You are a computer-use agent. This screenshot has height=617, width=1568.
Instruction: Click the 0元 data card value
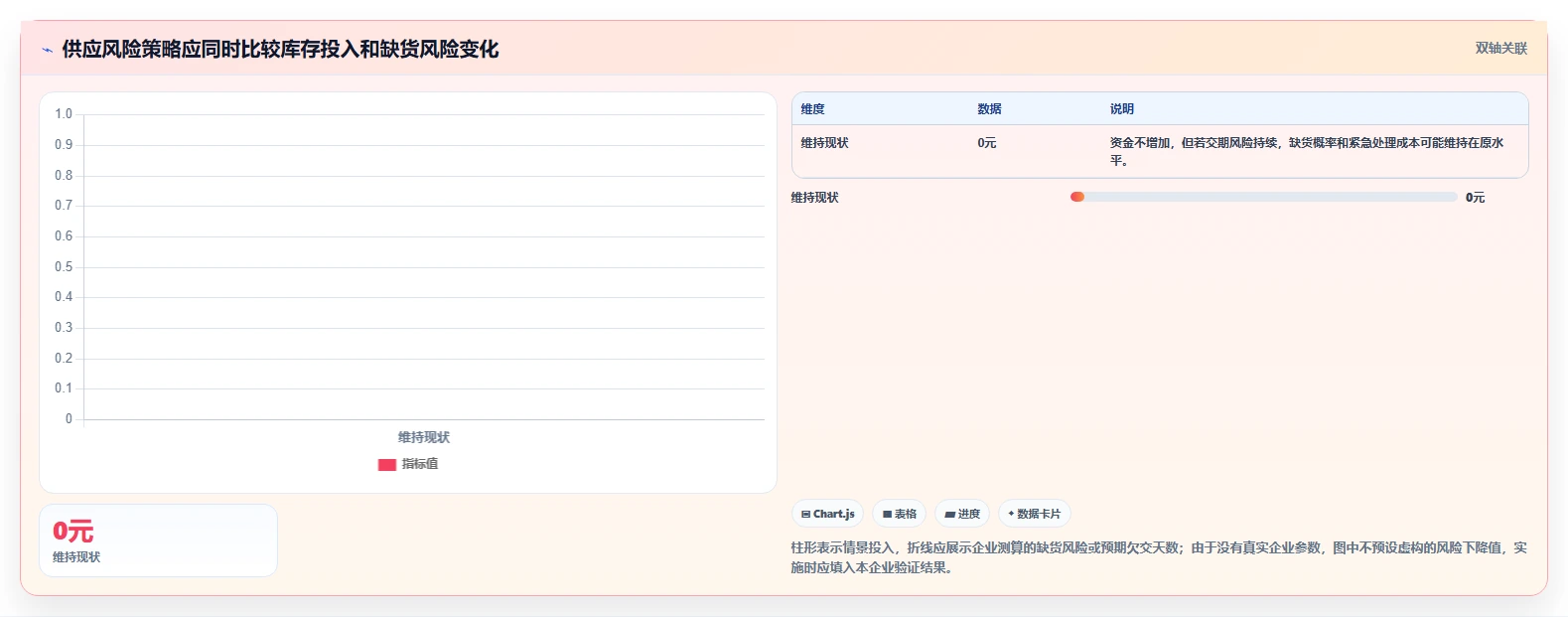(x=73, y=531)
